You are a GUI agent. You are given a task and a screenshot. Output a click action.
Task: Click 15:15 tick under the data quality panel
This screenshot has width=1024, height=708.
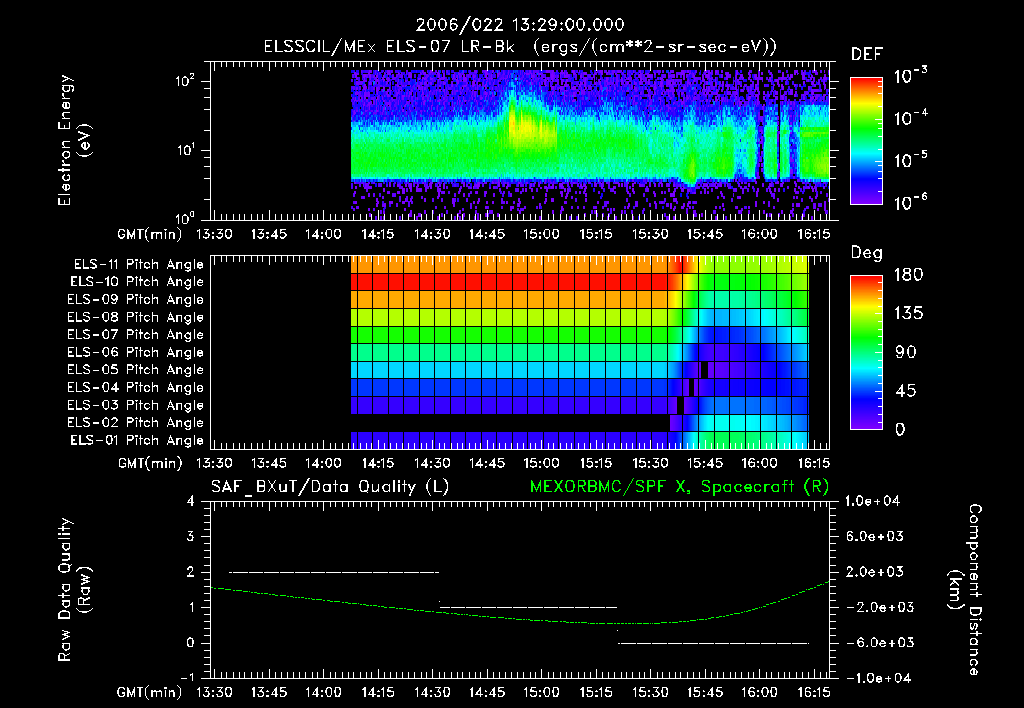point(596,692)
